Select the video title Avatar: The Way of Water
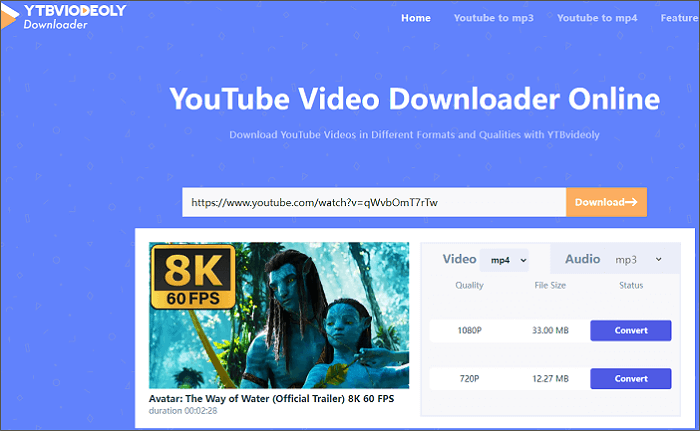The height and width of the screenshot is (431, 700). 271,398
